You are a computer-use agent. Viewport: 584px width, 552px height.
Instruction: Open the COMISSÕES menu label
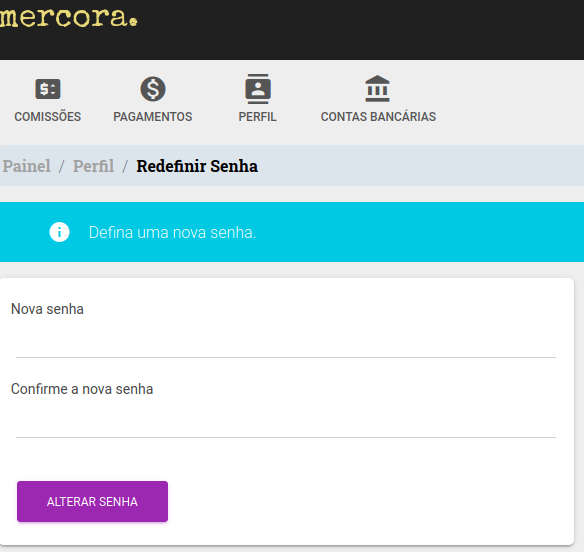click(x=48, y=117)
